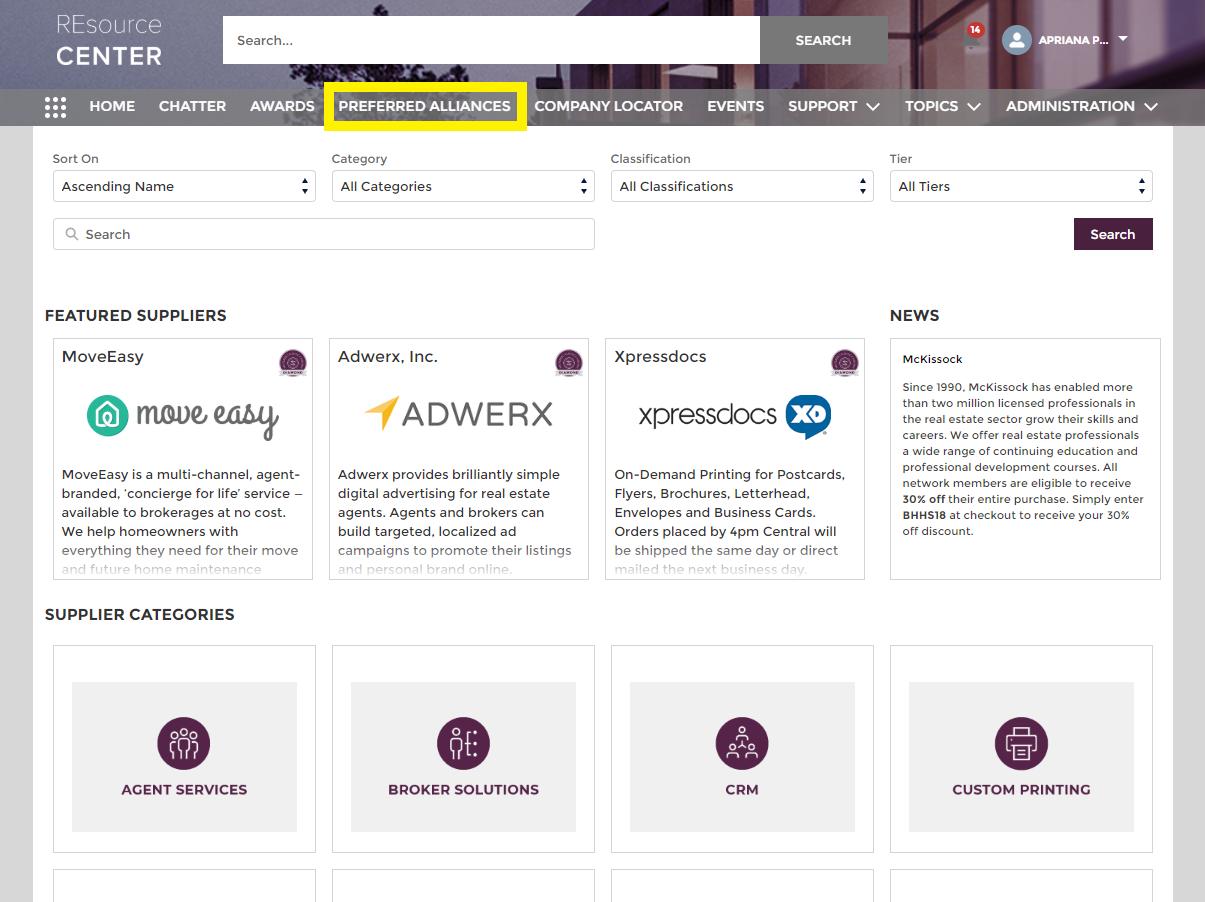Open the Category dropdown
This screenshot has width=1205, height=902.
pos(463,186)
